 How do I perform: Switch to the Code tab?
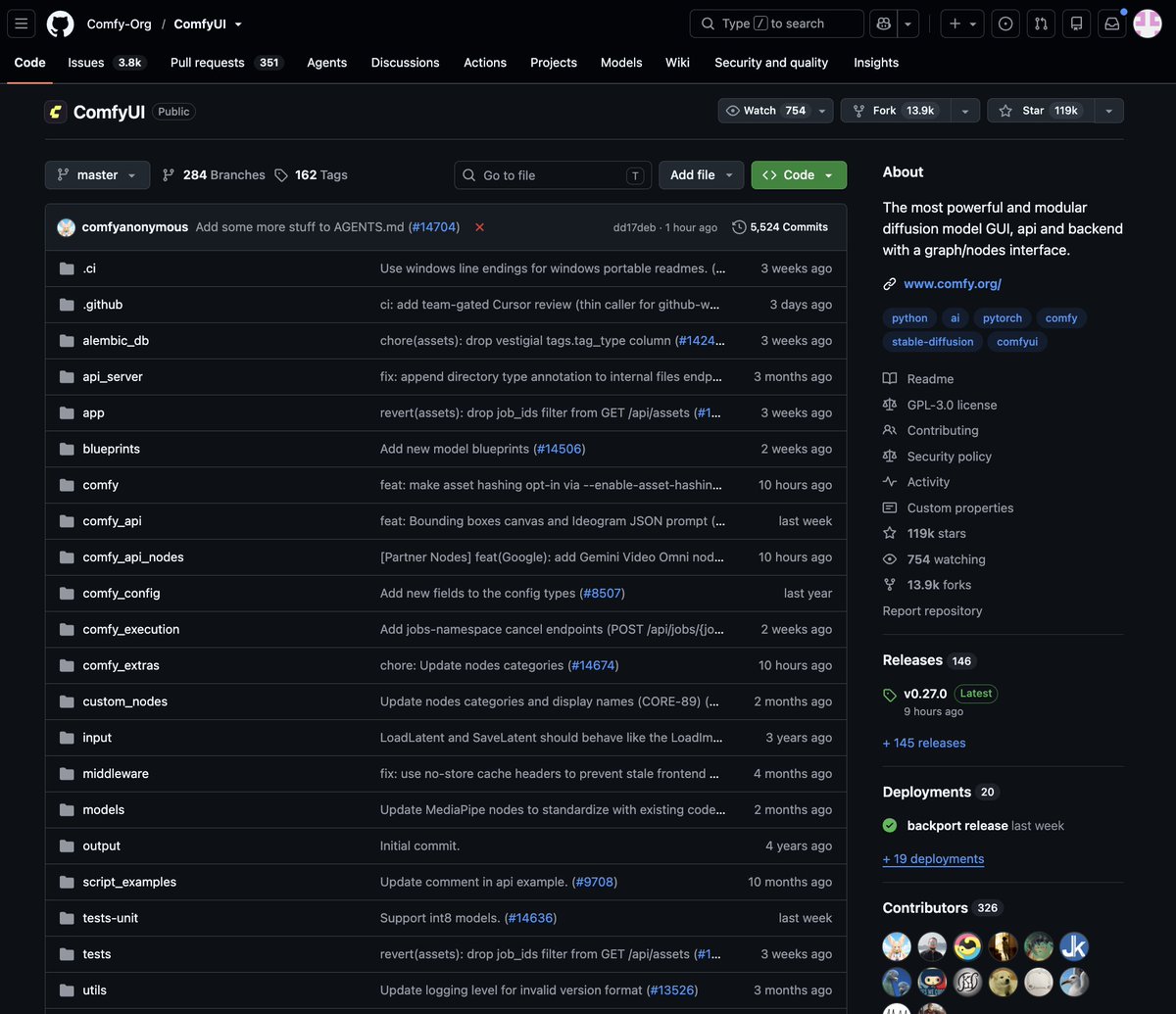coord(29,63)
